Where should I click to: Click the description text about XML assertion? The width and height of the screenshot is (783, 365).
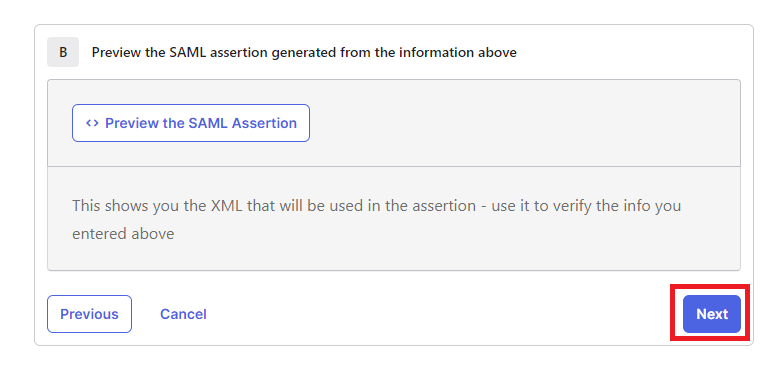point(377,220)
